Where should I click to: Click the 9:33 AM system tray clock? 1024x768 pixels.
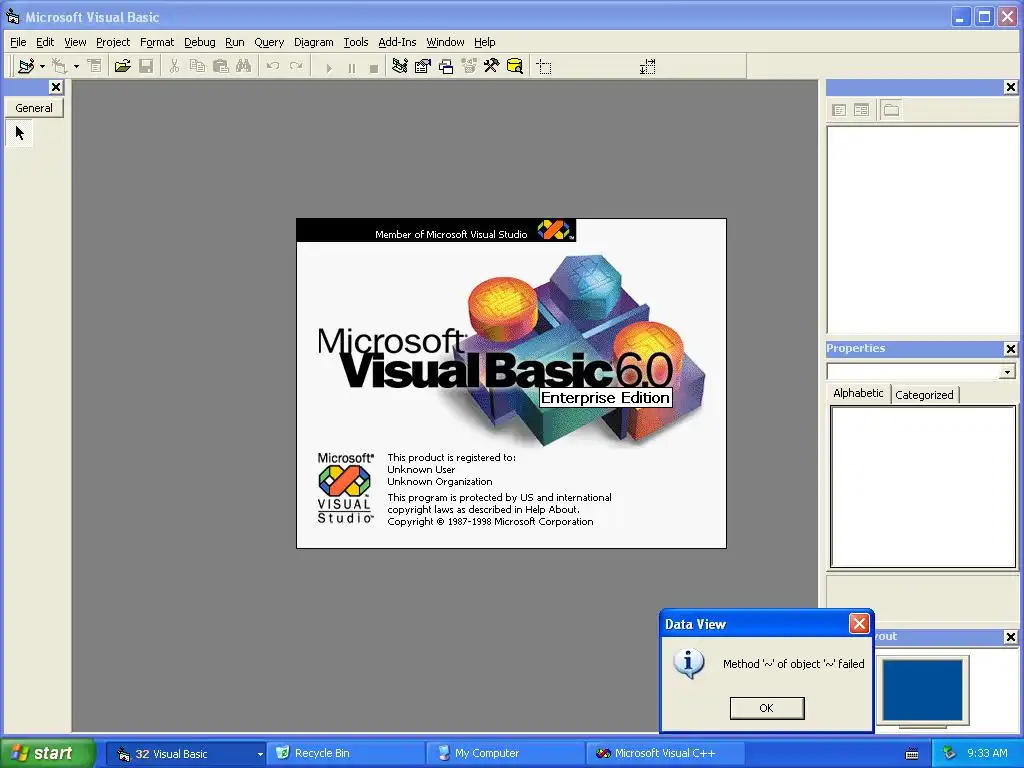987,753
